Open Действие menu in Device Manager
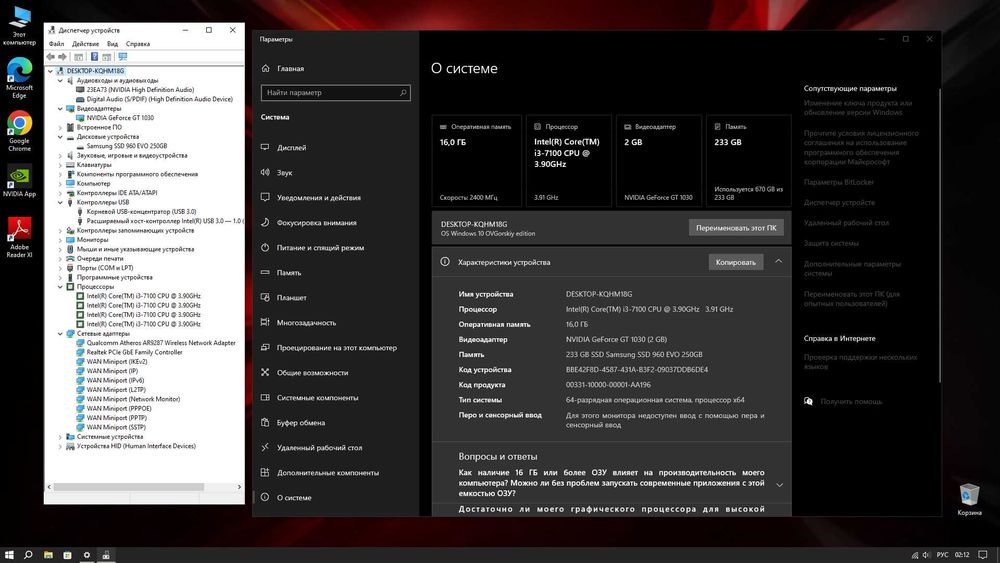 (x=85, y=44)
